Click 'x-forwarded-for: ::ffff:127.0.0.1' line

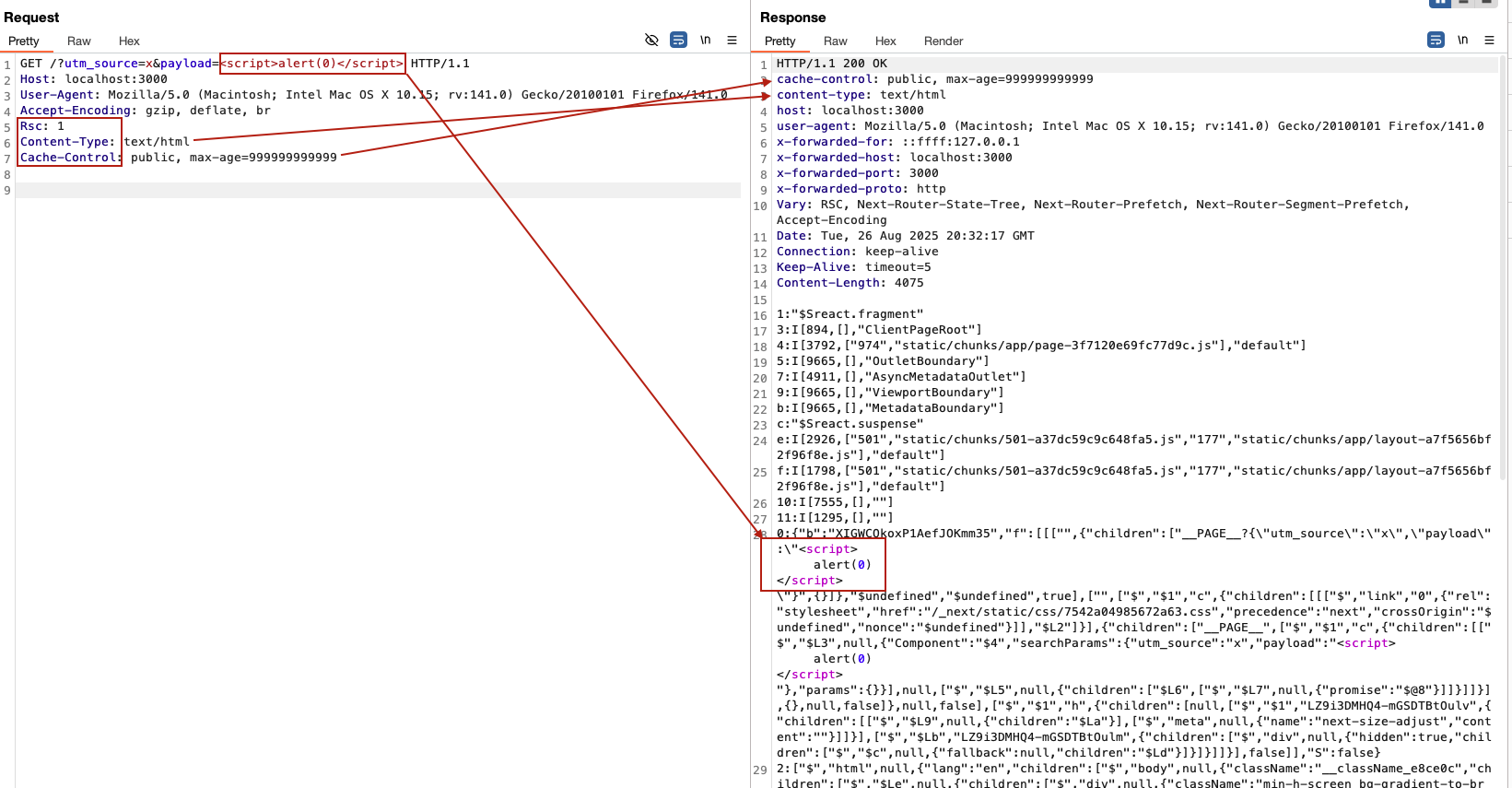click(x=898, y=142)
